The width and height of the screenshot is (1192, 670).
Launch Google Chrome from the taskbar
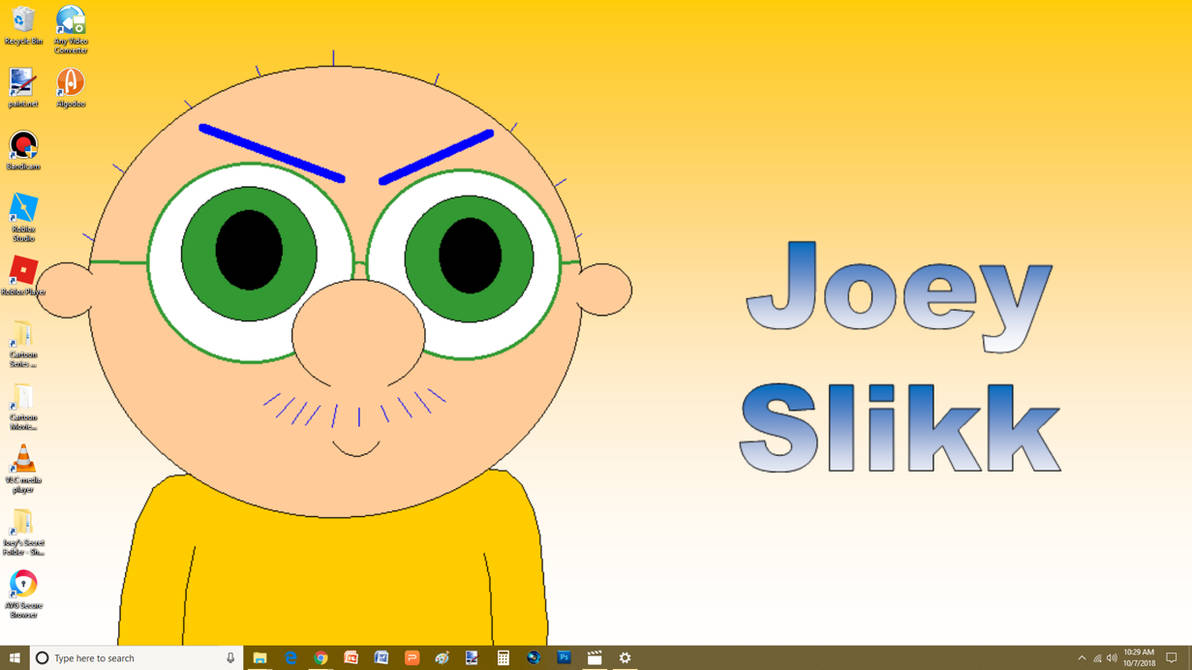(x=320, y=657)
